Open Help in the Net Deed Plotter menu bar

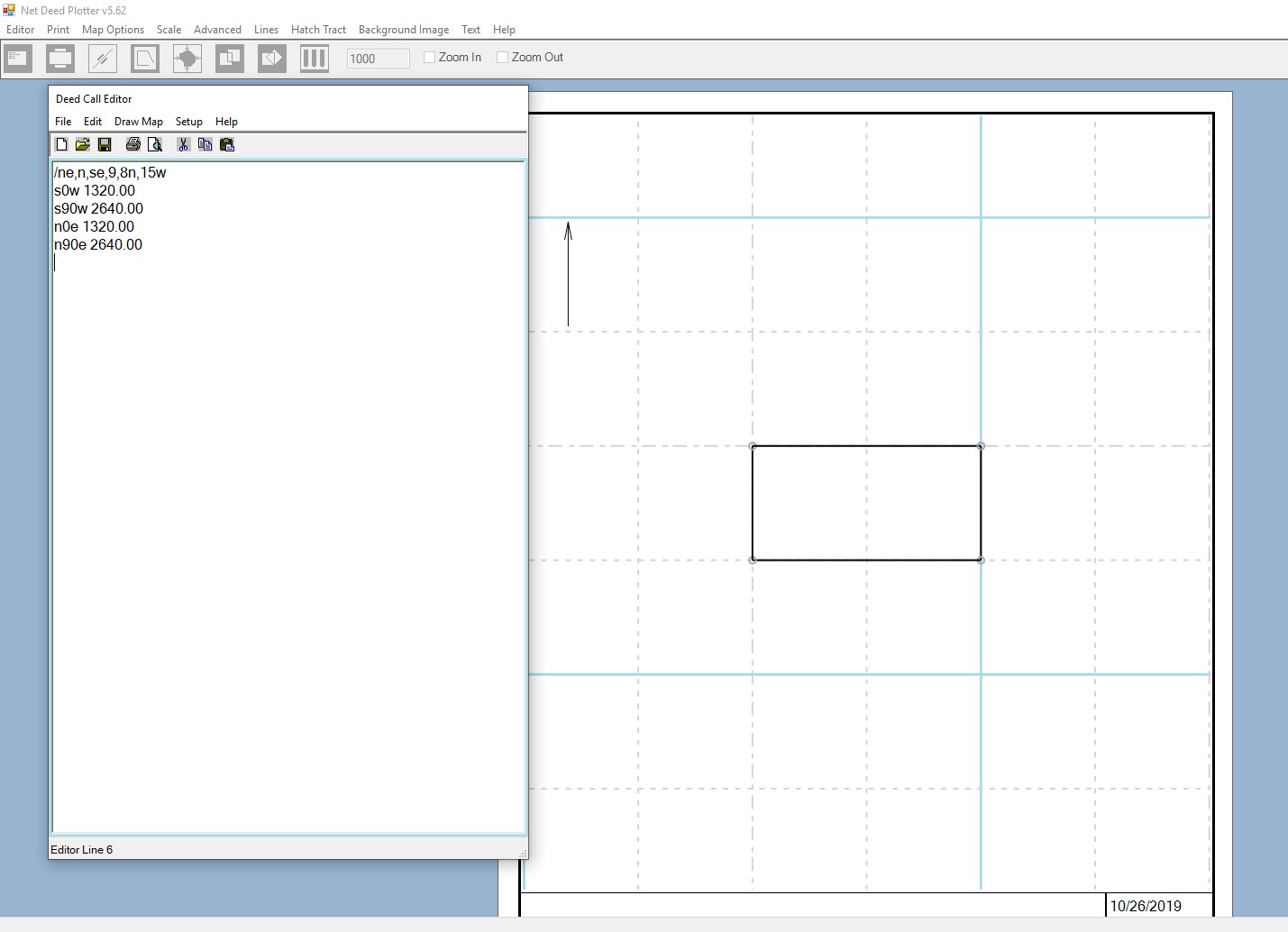coord(505,30)
